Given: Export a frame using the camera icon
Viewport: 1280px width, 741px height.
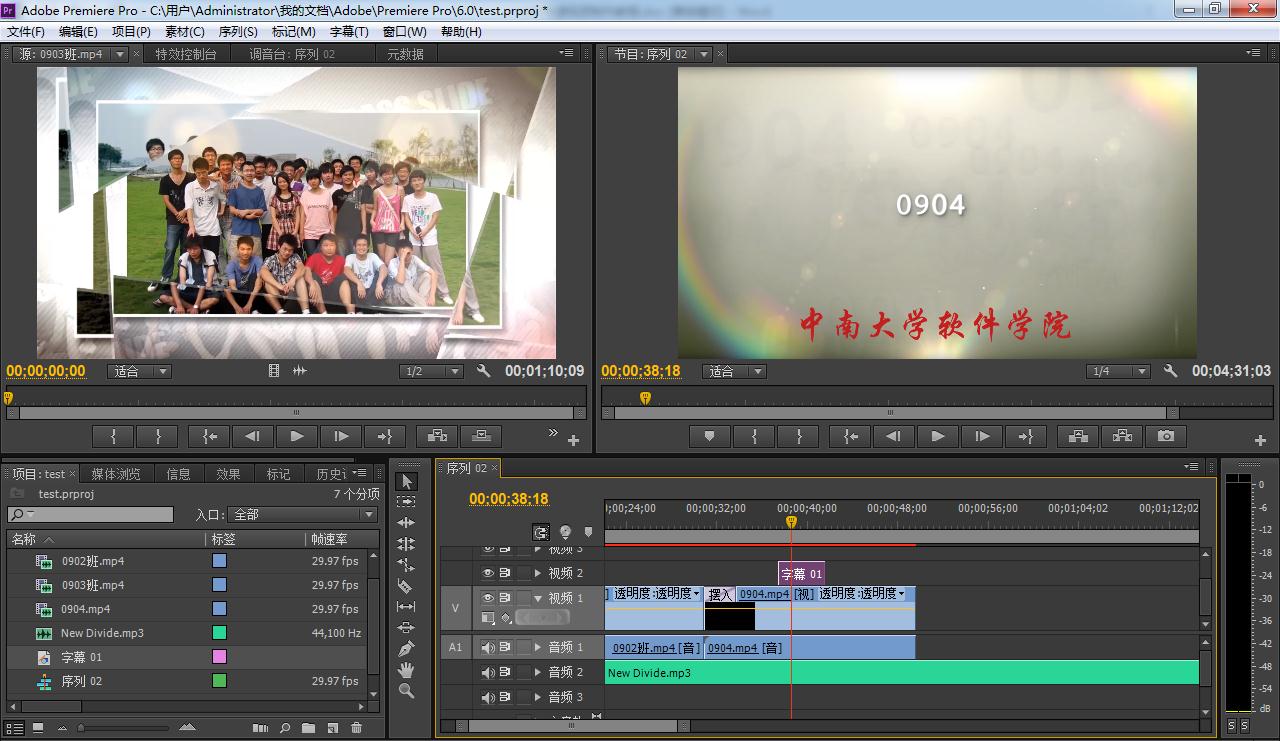Looking at the screenshot, I should tap(1164, 436).
